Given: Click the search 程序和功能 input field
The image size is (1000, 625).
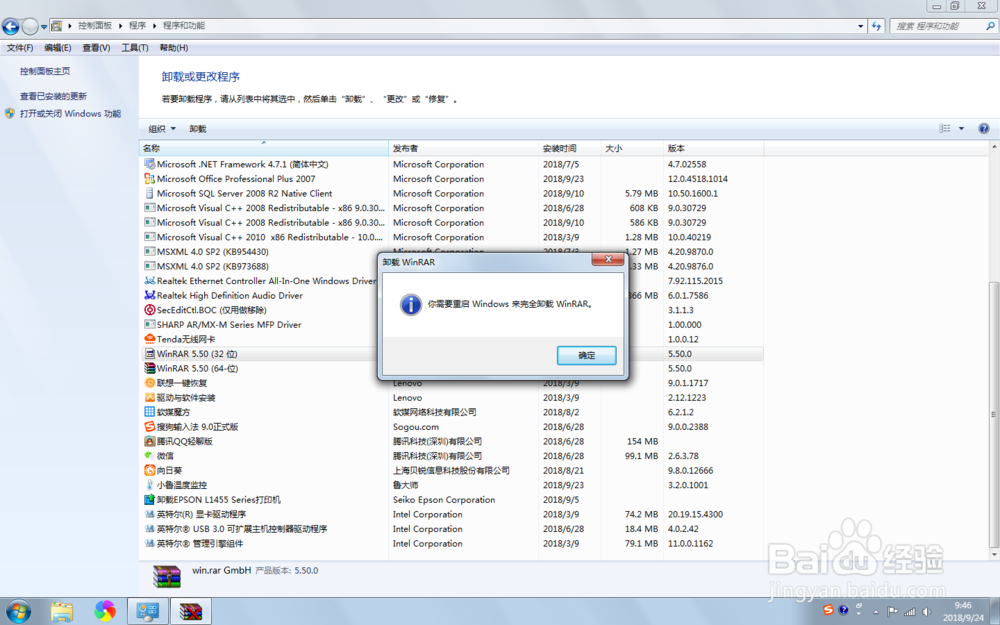Looking at the screenshot, I should coord(937,26).
